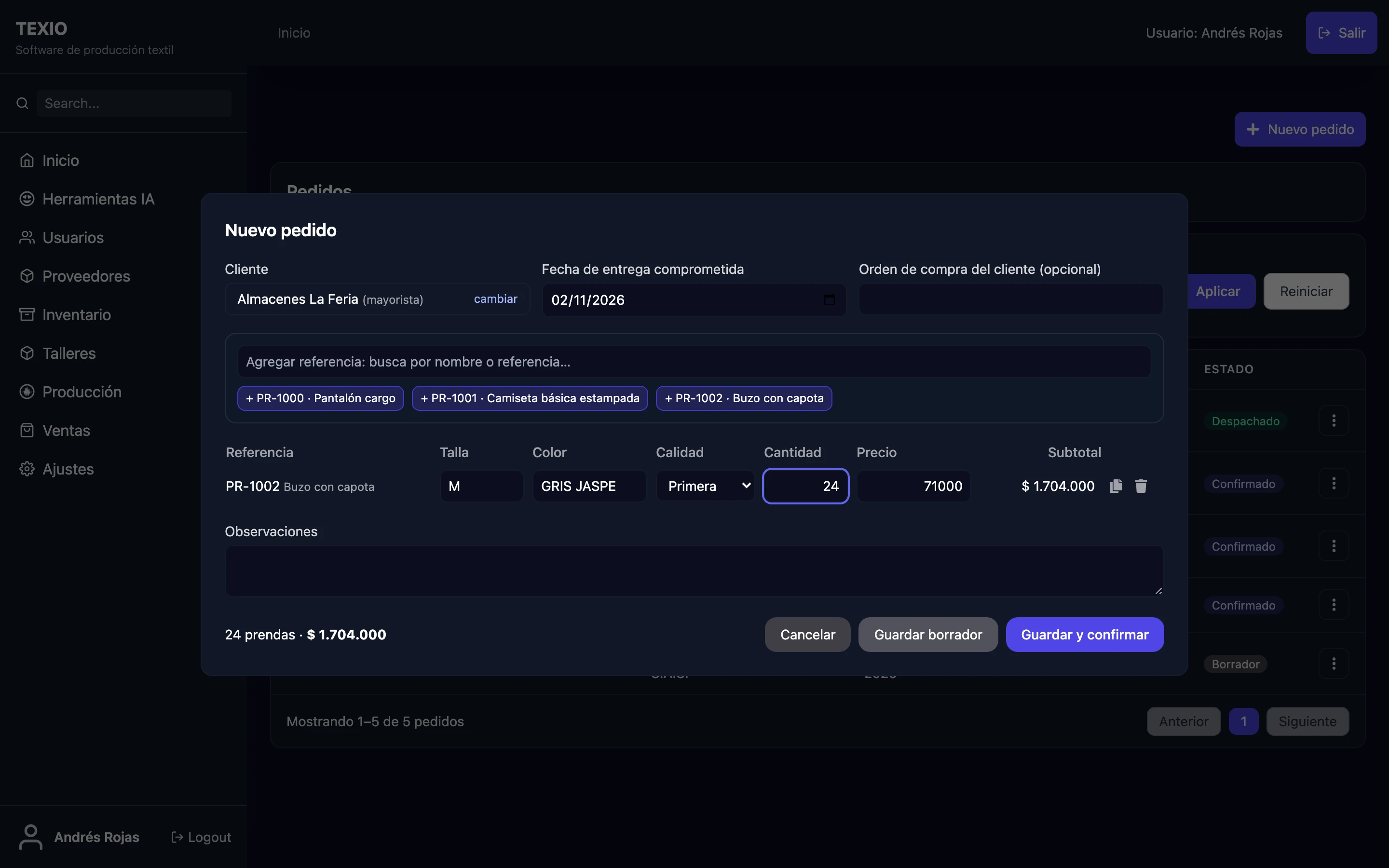Click the Color field showing GRIS JASPE
The image size is (1389, 868).
[589, 486]
